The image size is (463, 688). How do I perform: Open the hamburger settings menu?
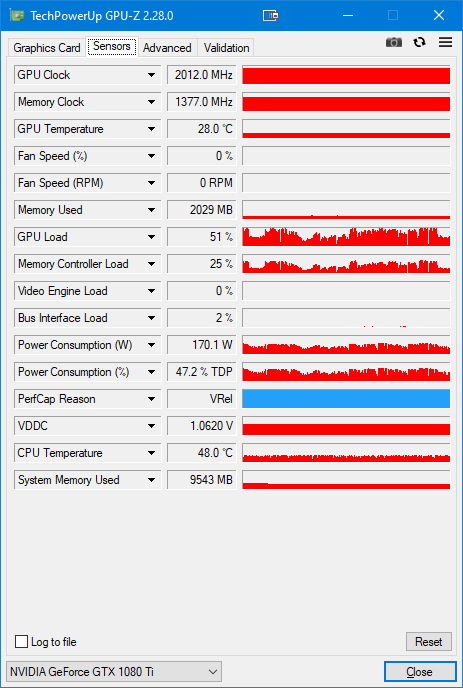(445, 42)
